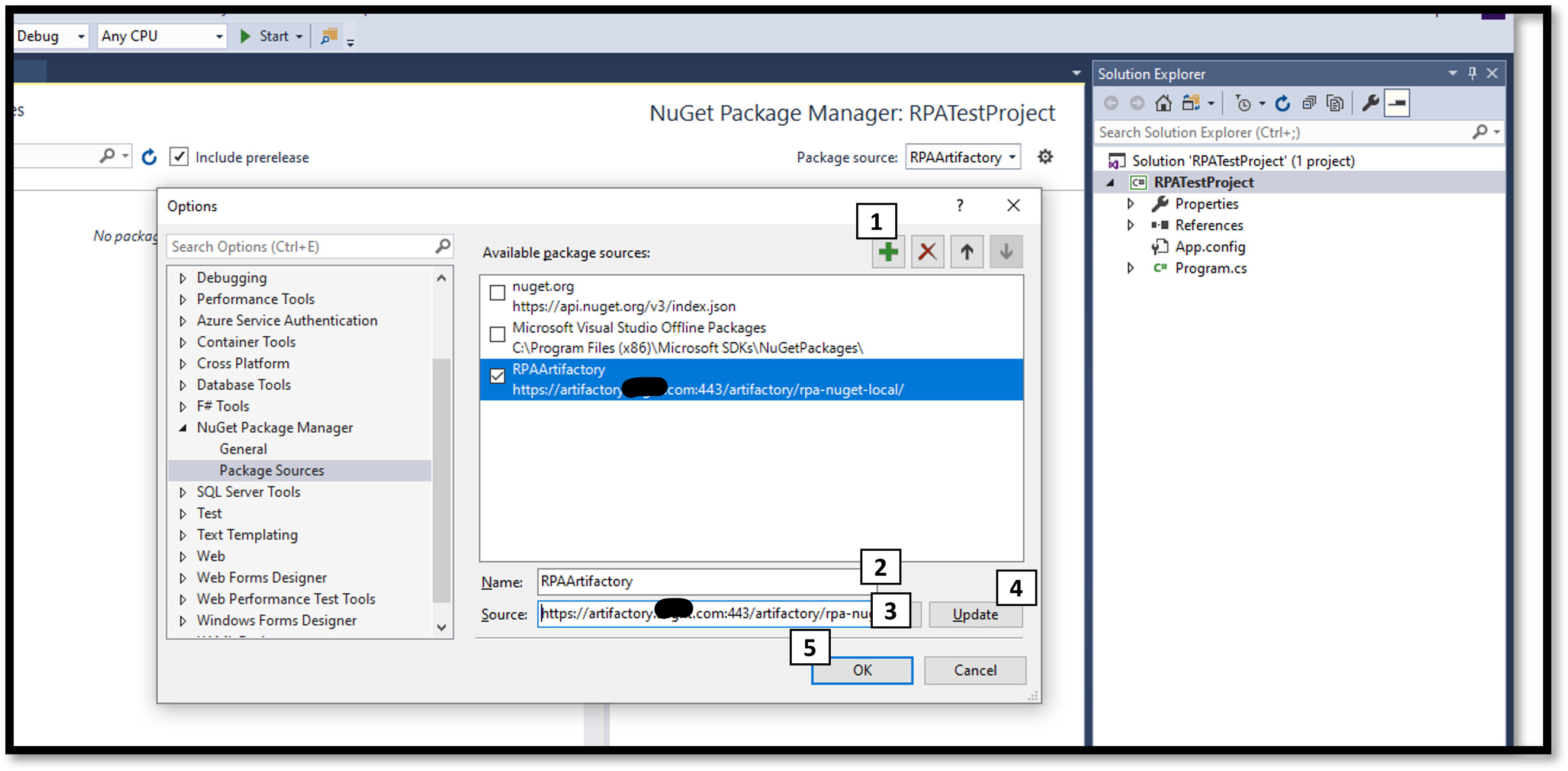Image resolution: width=1568 pixels, height=771 pixels.
Task: Expand the Debugging options node
Action: [182, 278]
